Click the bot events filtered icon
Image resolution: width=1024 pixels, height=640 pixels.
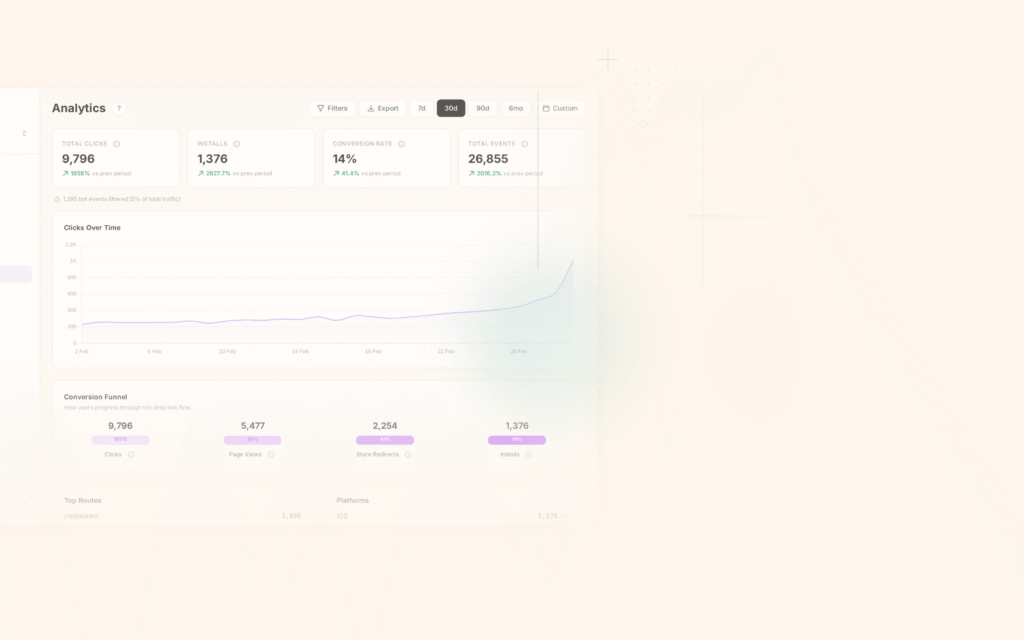tap(57, 198)
